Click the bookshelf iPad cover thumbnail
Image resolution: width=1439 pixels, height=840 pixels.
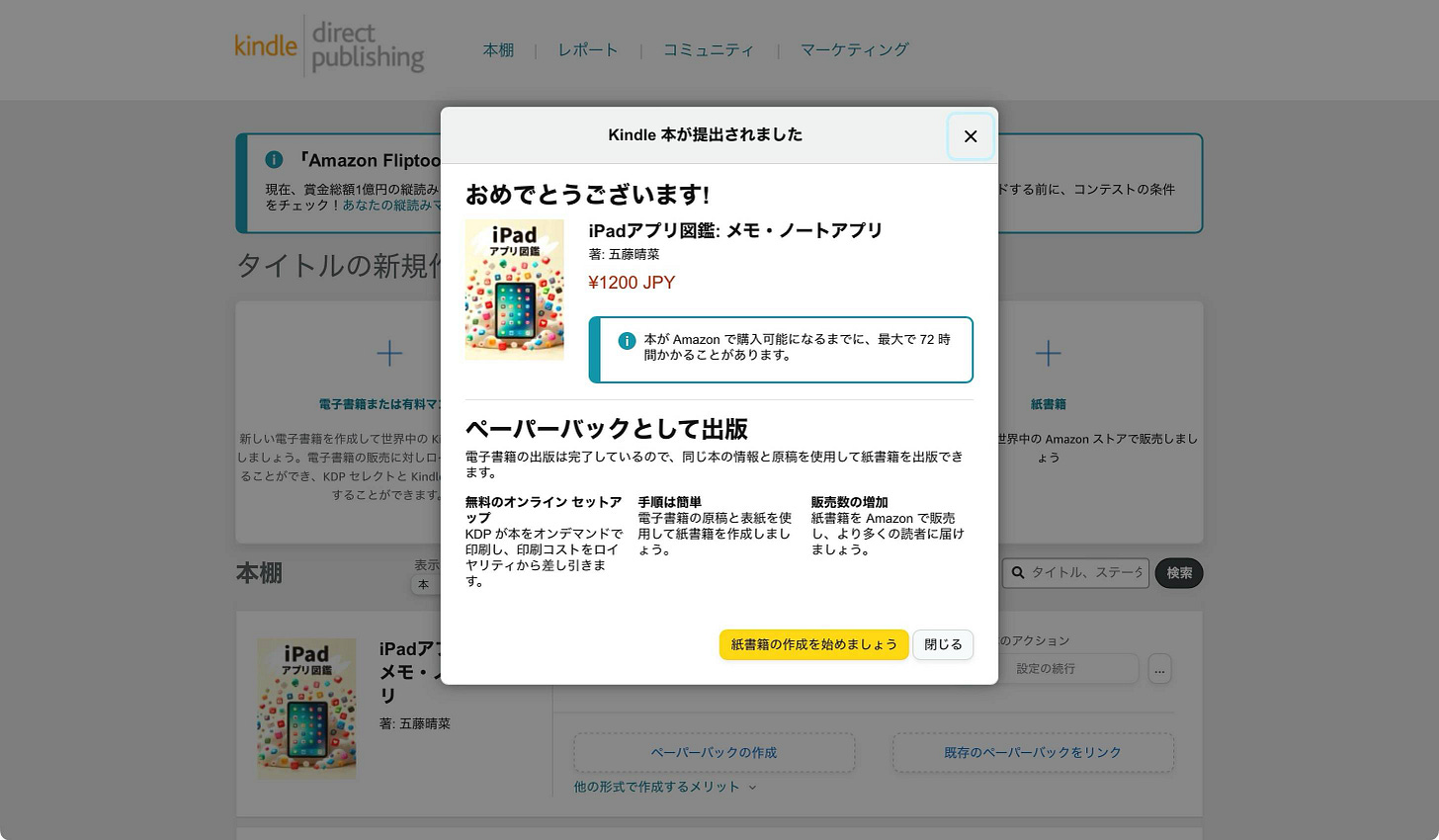coord(306,709)
